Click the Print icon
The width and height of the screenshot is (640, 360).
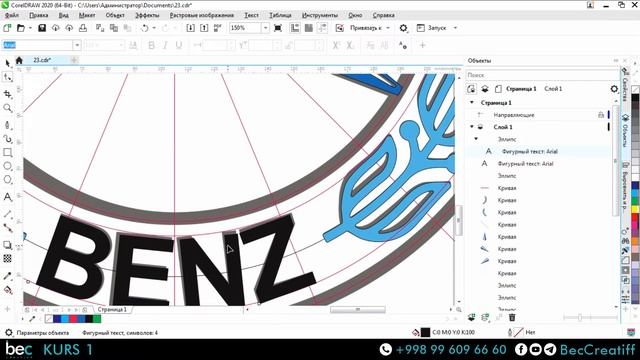coord(83,28)
